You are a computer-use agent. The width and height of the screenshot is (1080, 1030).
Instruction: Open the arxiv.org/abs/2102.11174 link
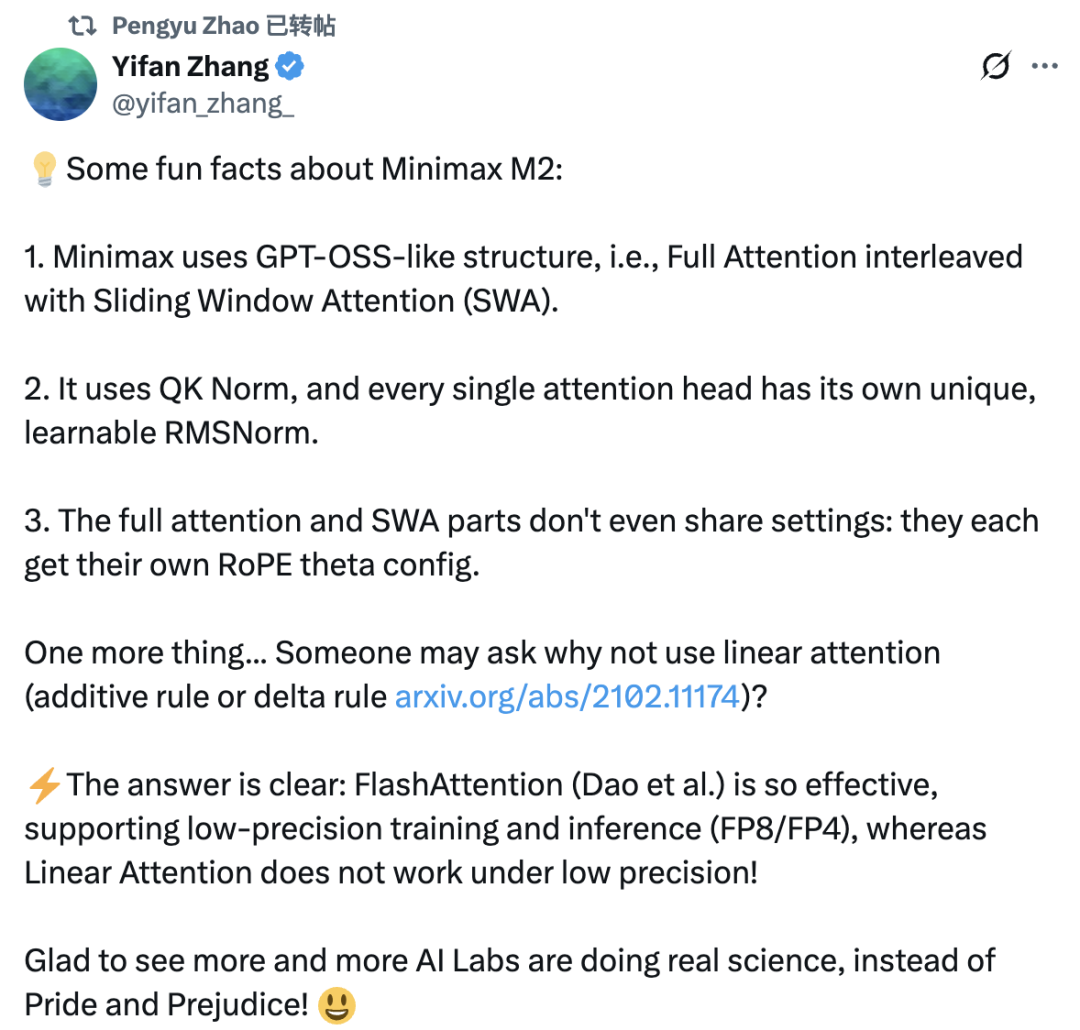pyautogui.click(x=567, y=696)
